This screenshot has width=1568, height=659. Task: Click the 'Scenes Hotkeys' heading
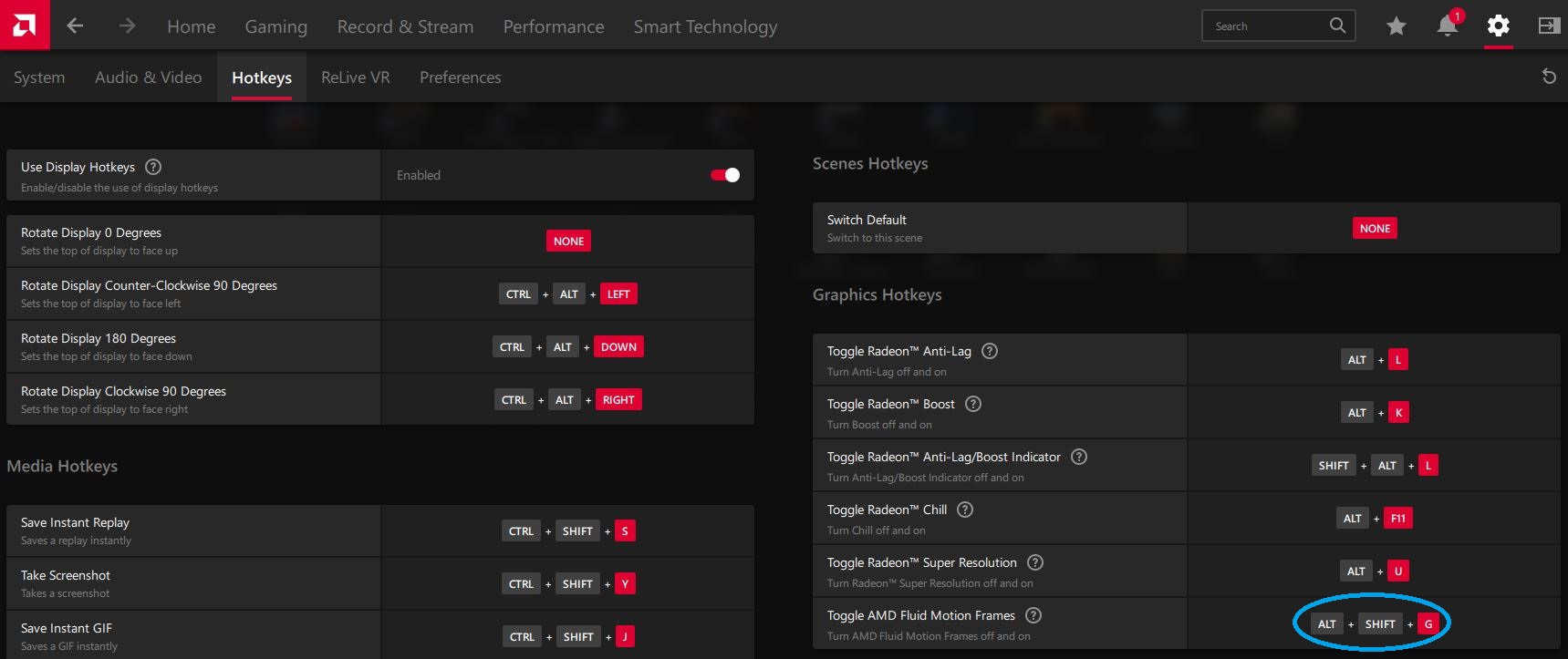click(870, 163)
